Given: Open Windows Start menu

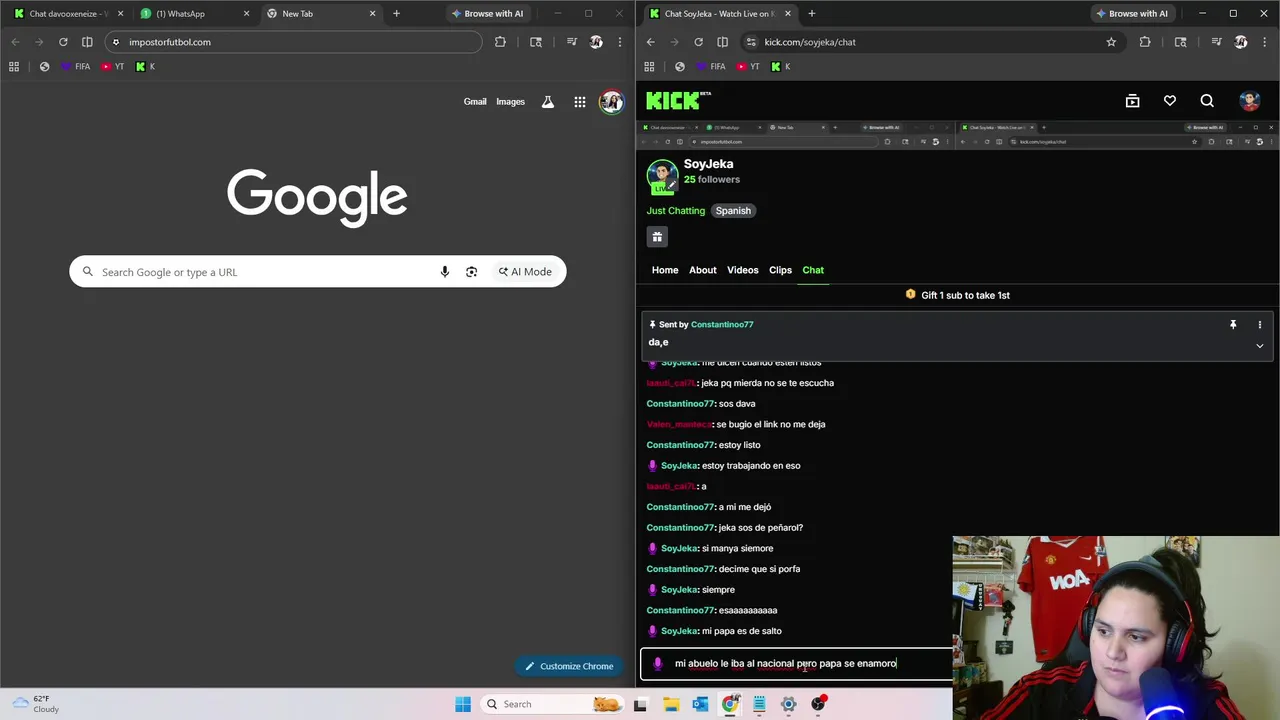Looking at the screenshot, I should pyautogui.click(x=463, y=704).
